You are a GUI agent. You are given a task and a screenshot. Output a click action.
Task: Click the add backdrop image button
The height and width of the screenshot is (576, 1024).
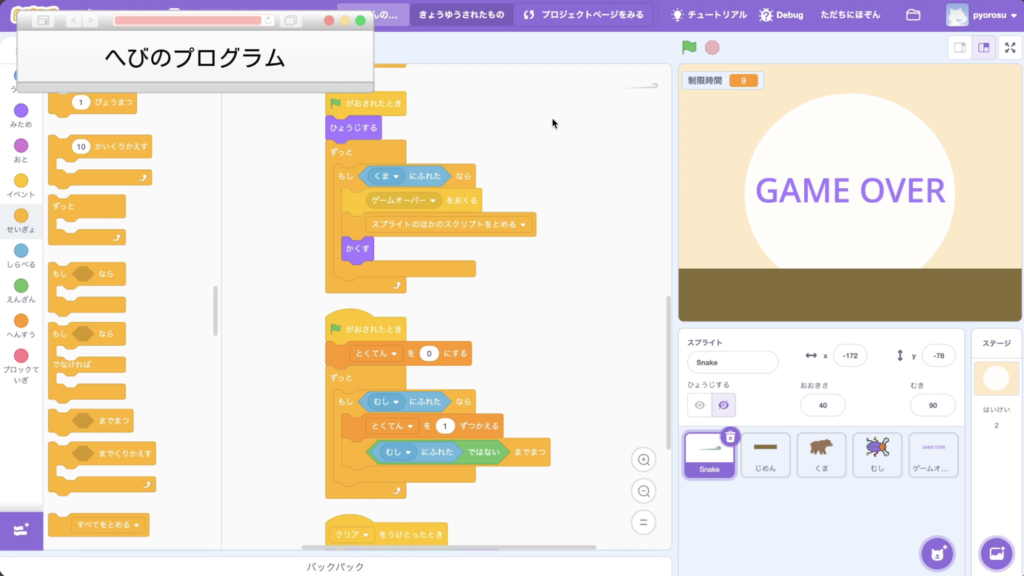[x=996, y=553]
